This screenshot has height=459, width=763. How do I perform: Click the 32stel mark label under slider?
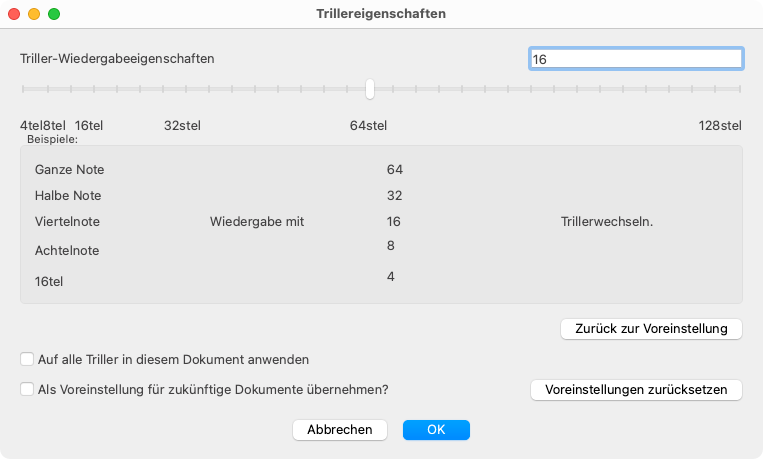tap(182, 125)
